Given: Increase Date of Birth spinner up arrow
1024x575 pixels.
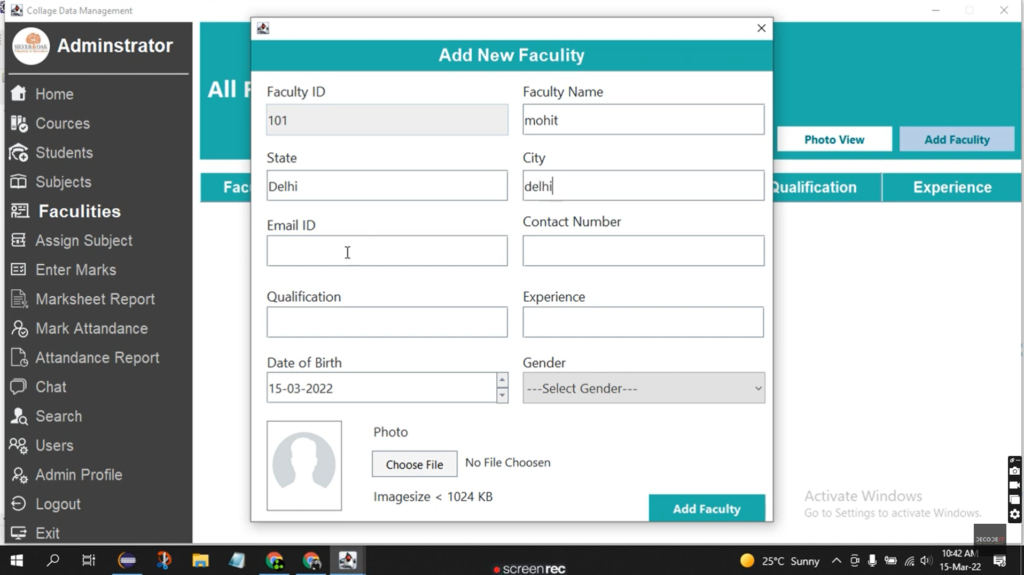Looking at the screenshot, I should 502,380.
